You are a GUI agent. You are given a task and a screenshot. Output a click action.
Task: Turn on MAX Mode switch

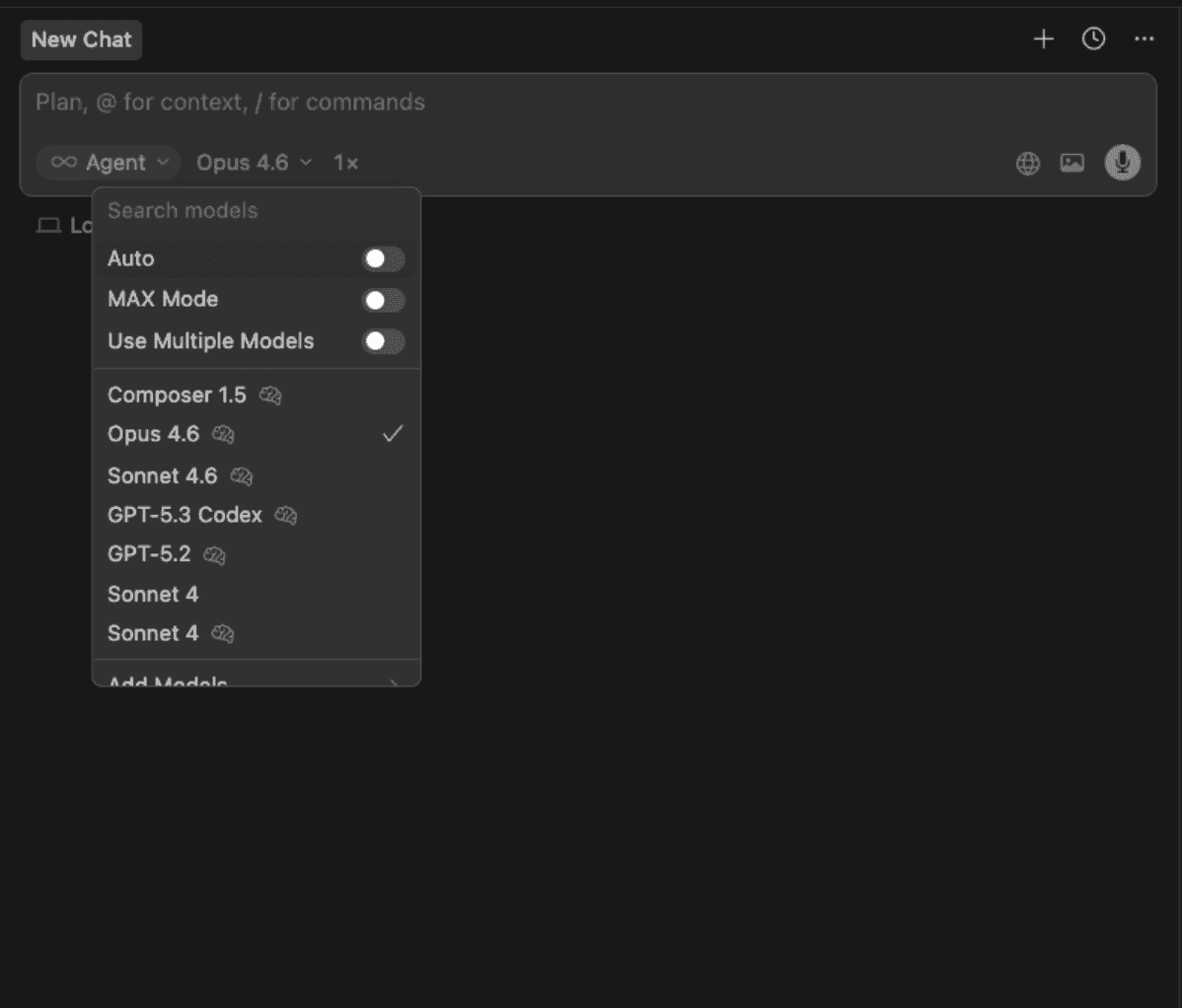tap(383, 300)
